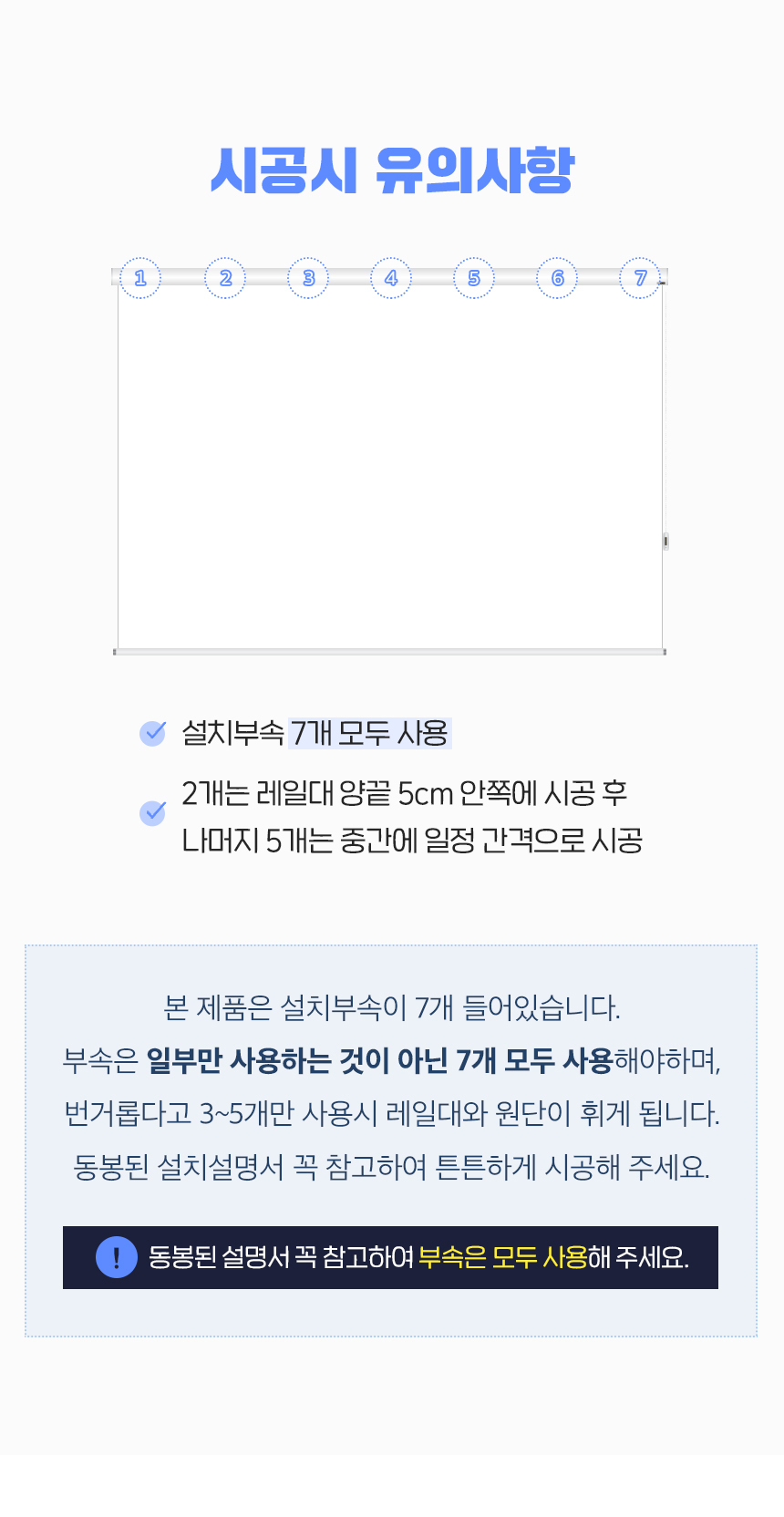Click bracket marker number 1
Image resolution: width=784 pixels, height=1517 pixels.
tap(140, 278)
